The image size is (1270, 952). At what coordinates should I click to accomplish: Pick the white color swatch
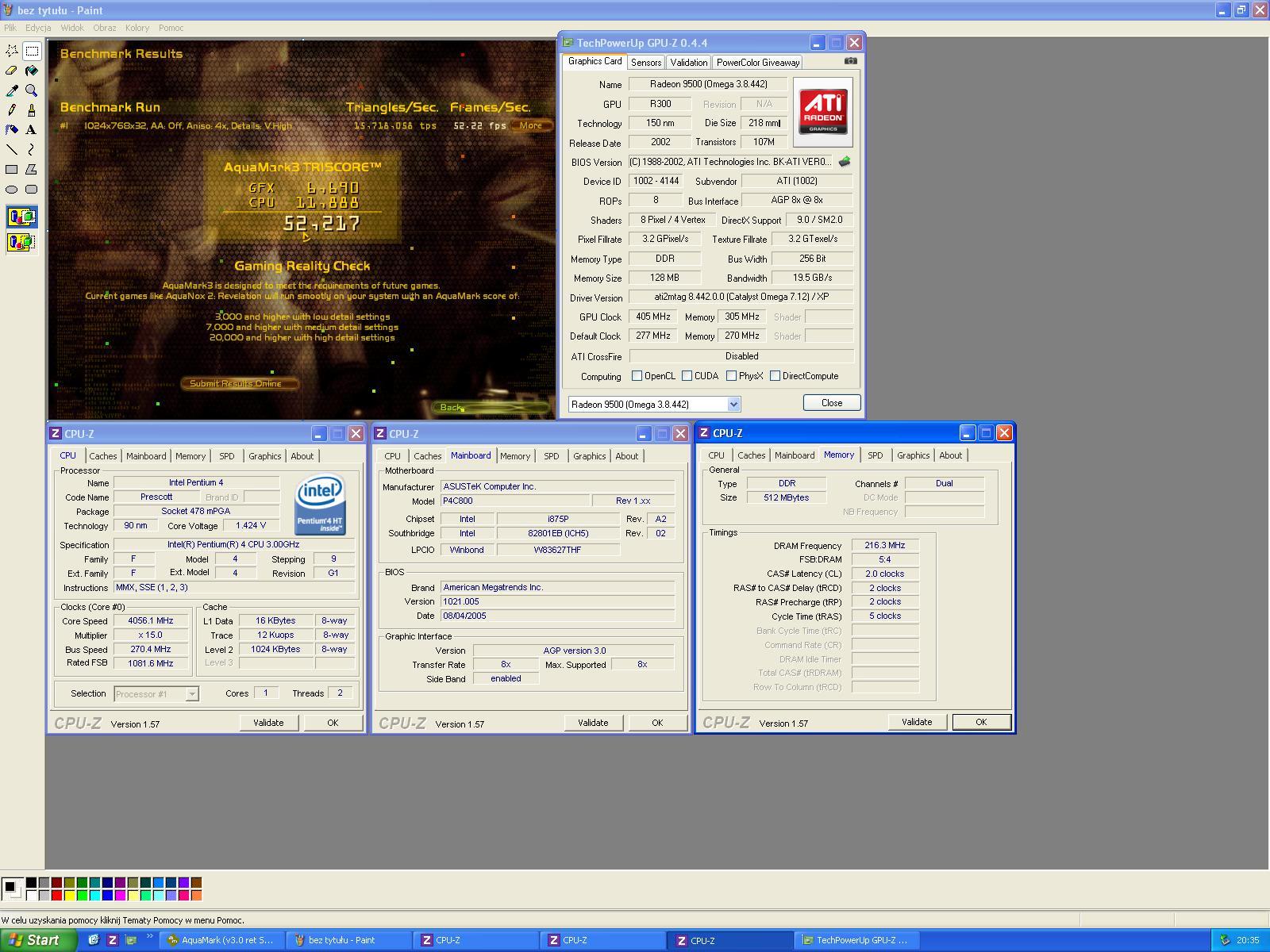(x=31, y=895)
